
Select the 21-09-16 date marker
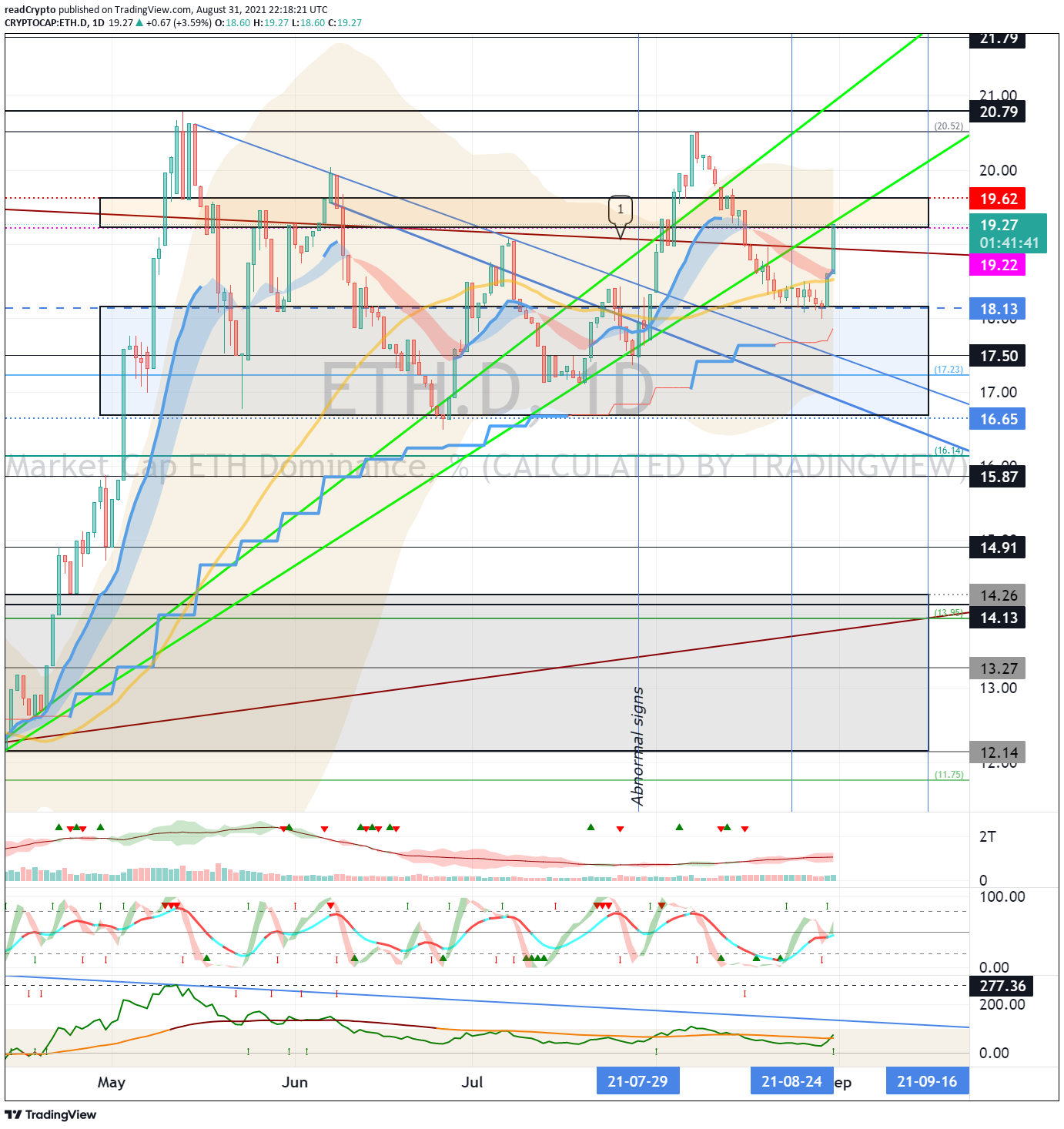pyautogui.click(x=927, y=1081)
